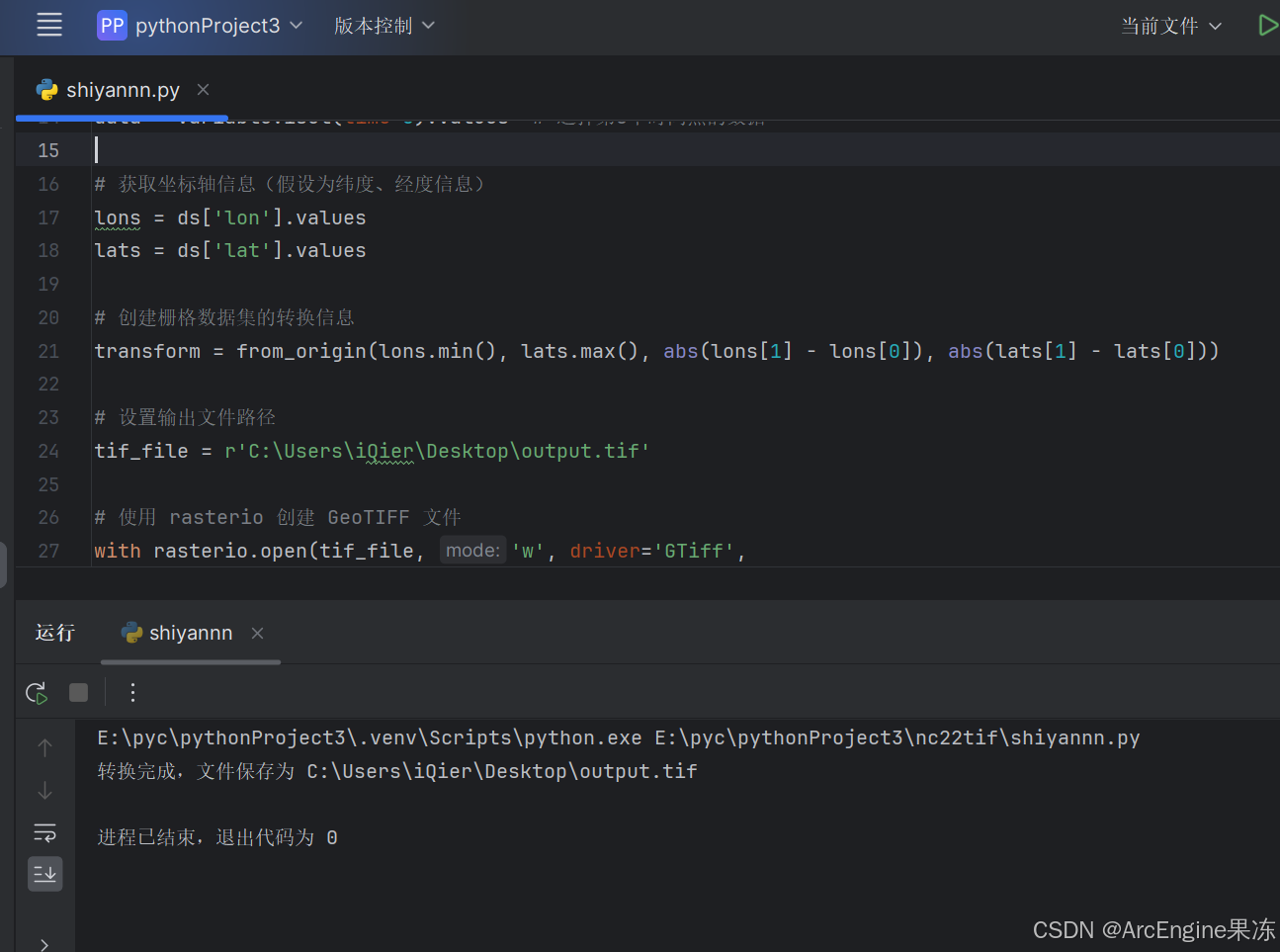Click the driver='GTiff' argument on line 27
The width and height of the screenshot is (1280, 952).
click(x=652, y=551)
